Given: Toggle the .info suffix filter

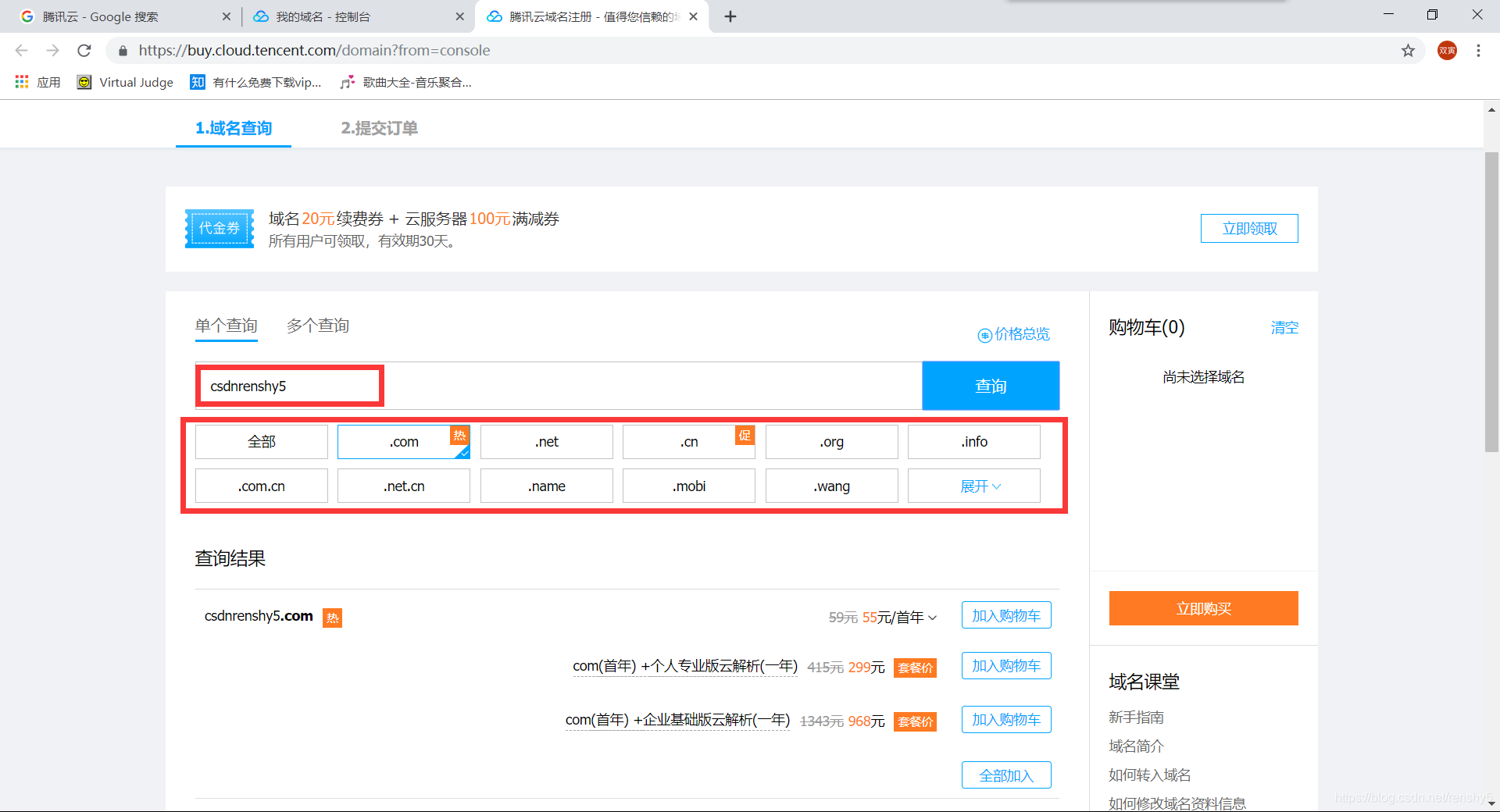Looking at the screenshot, I should pyautogui.click(x=974, y=442).
